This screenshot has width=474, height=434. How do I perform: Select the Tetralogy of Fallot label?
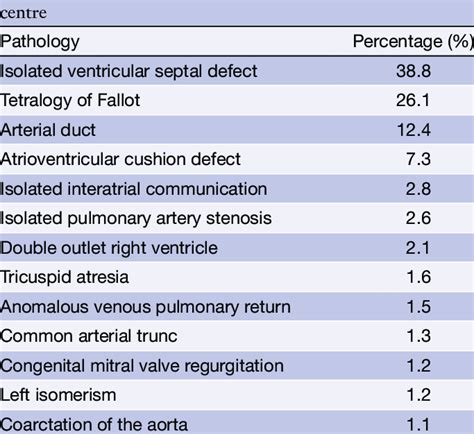(x=70, y=100)
